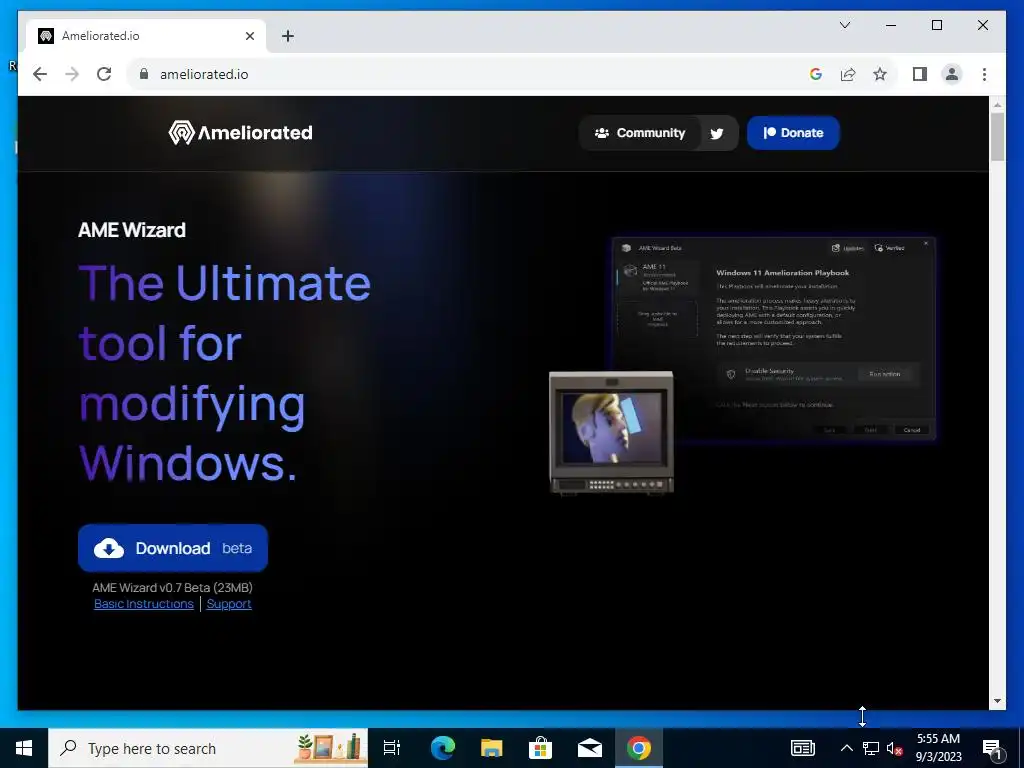This screenshot has width=1024, height=768.
Task: Click the Download beta button
Action: 173,548
